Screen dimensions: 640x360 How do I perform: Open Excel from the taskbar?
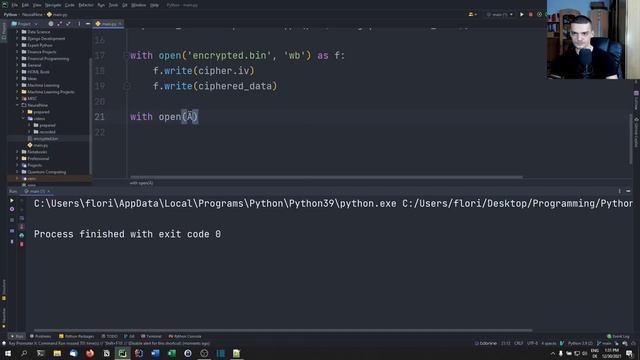click(x=171, y=353)
